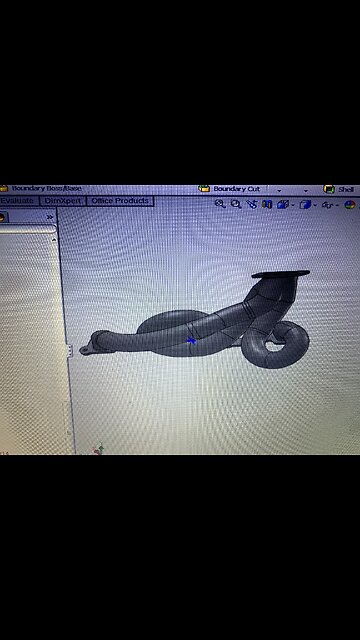
Task: Click the Boundary Boss/Base feature button
Action: click(41, 189)
